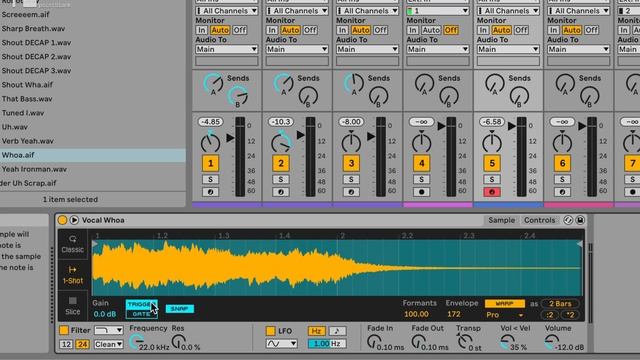Open the filter type shape dropdown
Screen dimensions: 640x360
click(109, 330)
